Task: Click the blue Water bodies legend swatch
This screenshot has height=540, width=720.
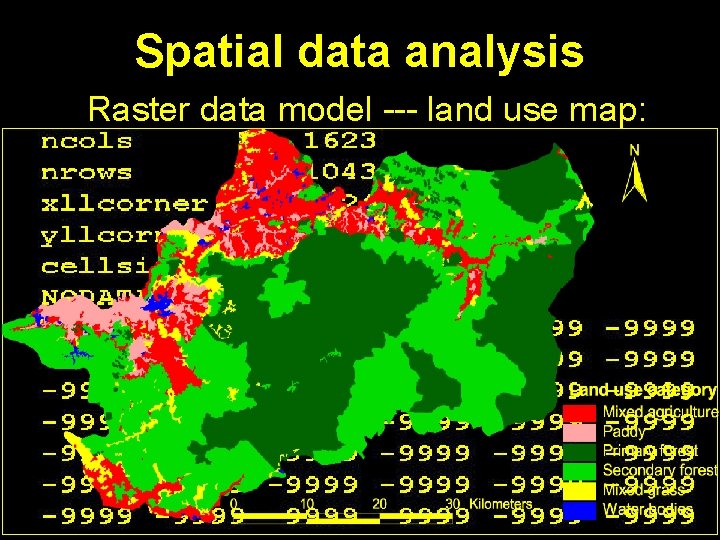Action: tap(579, 510)
